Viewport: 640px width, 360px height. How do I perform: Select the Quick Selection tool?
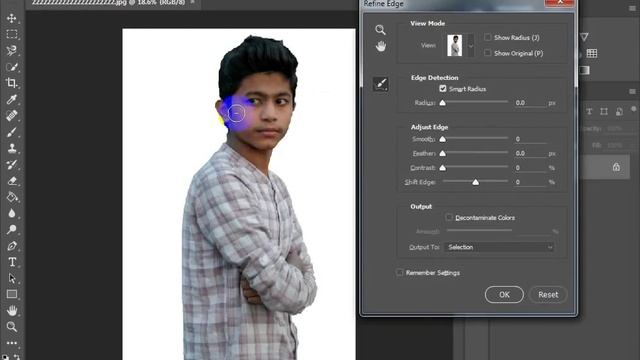tap(11, 67)
